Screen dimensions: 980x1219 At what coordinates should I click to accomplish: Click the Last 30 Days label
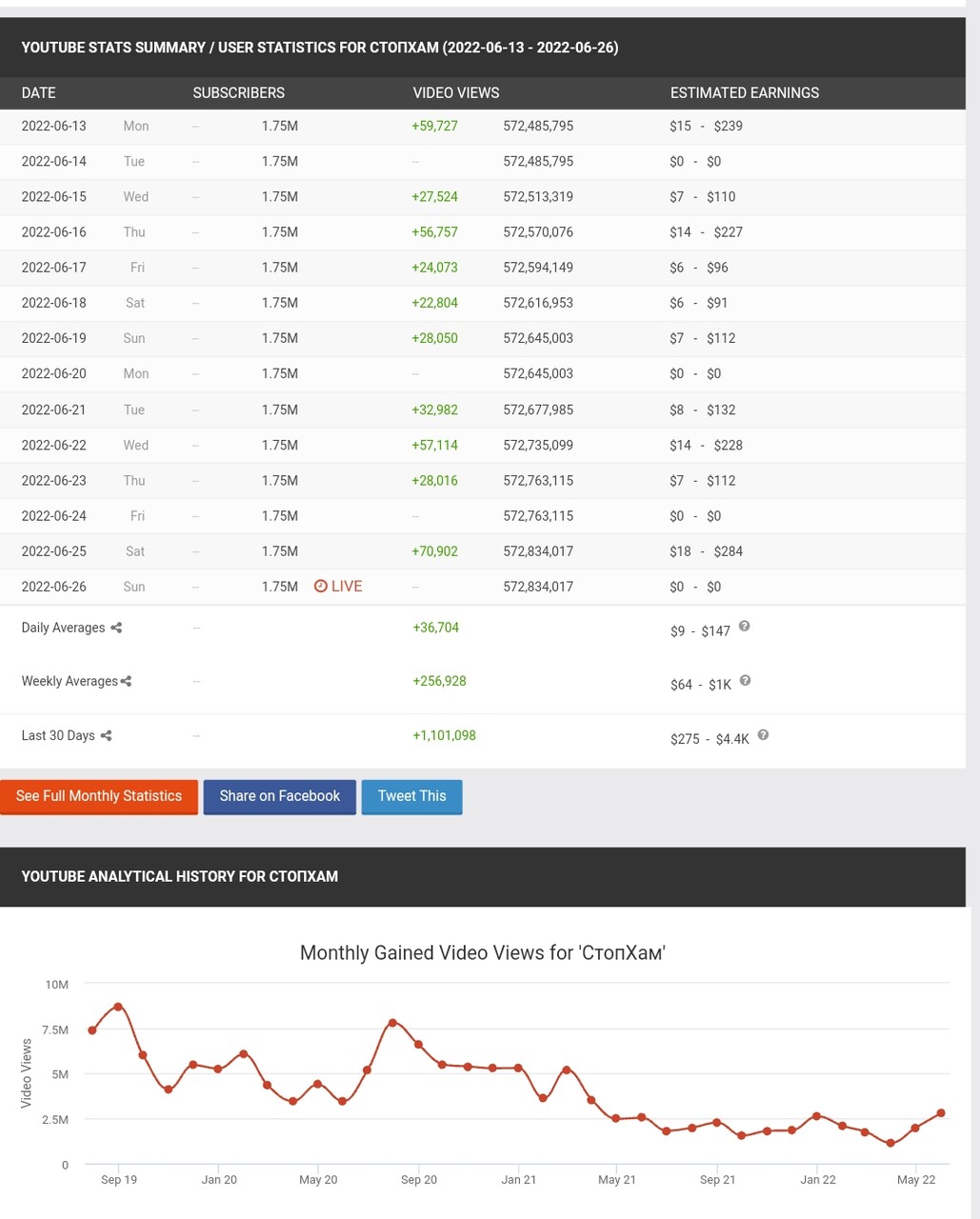[58, 735]
